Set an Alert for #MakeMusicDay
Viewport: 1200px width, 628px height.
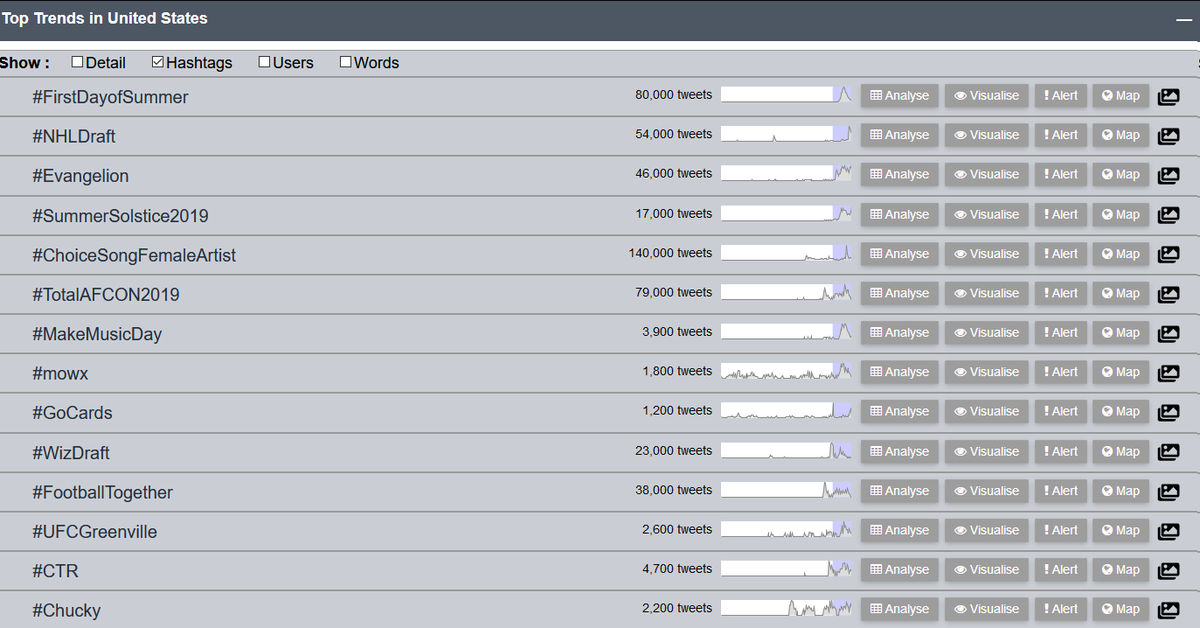click(1060, 332)
